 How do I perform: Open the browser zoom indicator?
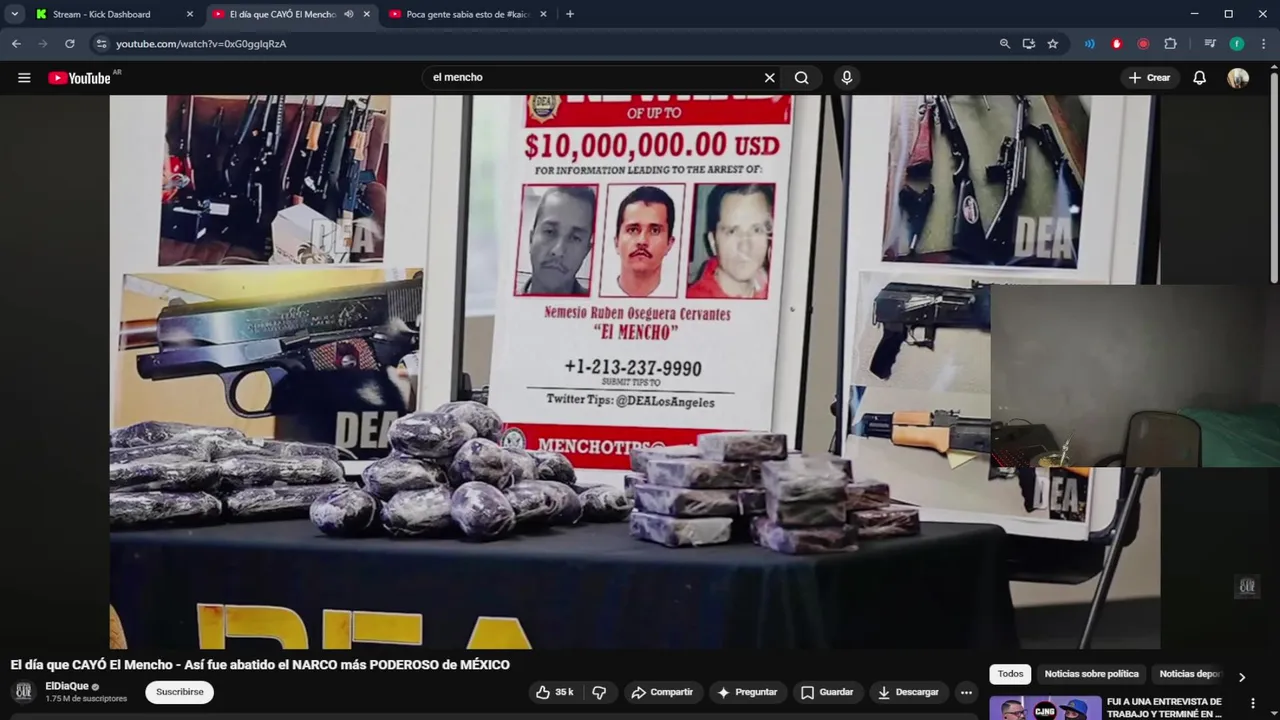click(1005, 44)
